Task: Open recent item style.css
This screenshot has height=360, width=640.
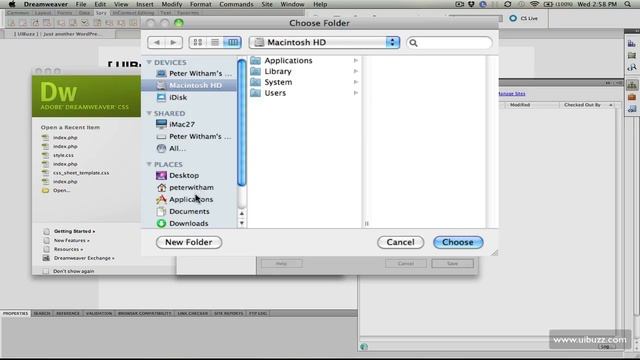Action: coord(63,155)
